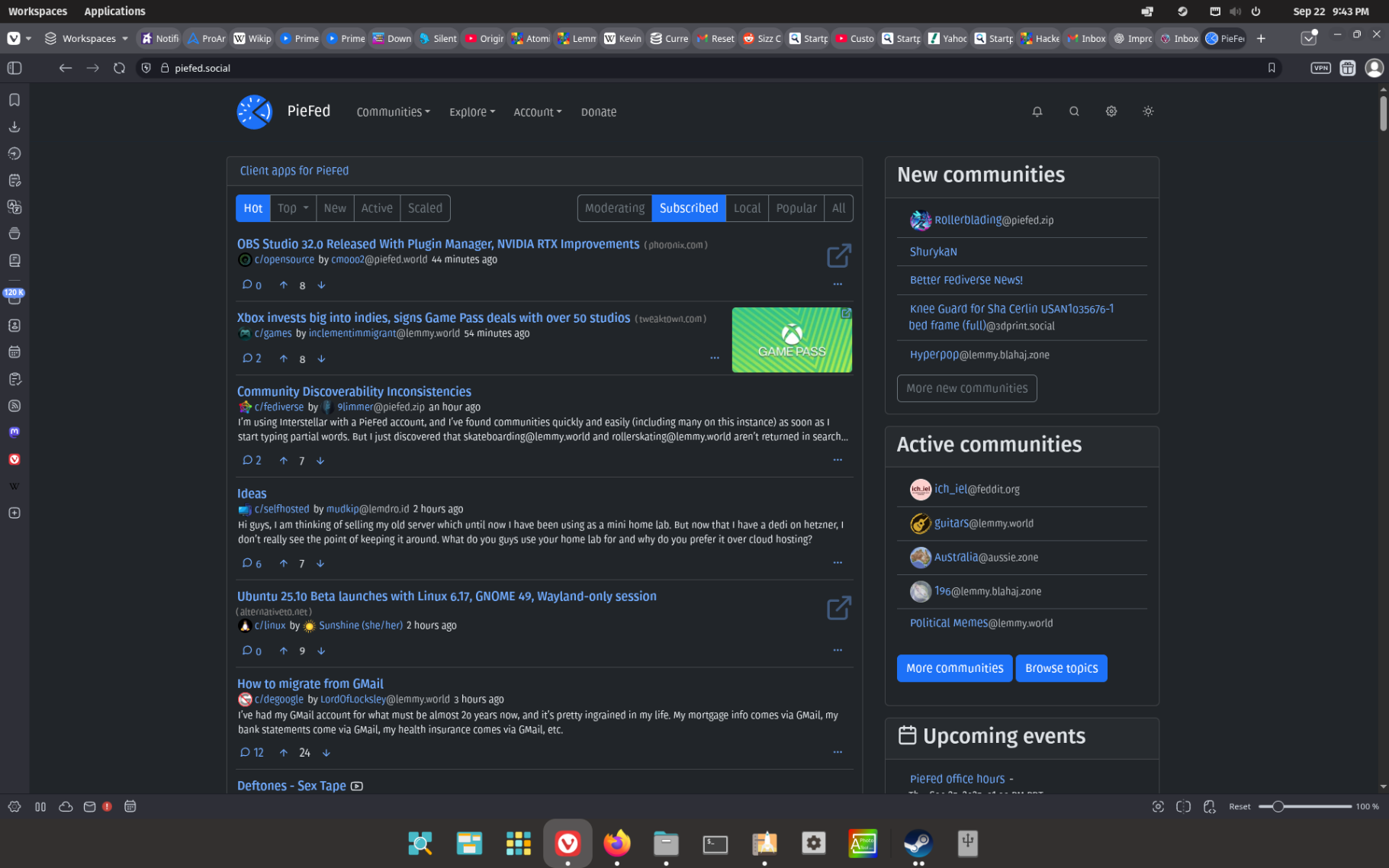The height and width of the screenshot is (868, 1389).
Task: Open the Top sort dropdown
Action: point(293,208)
